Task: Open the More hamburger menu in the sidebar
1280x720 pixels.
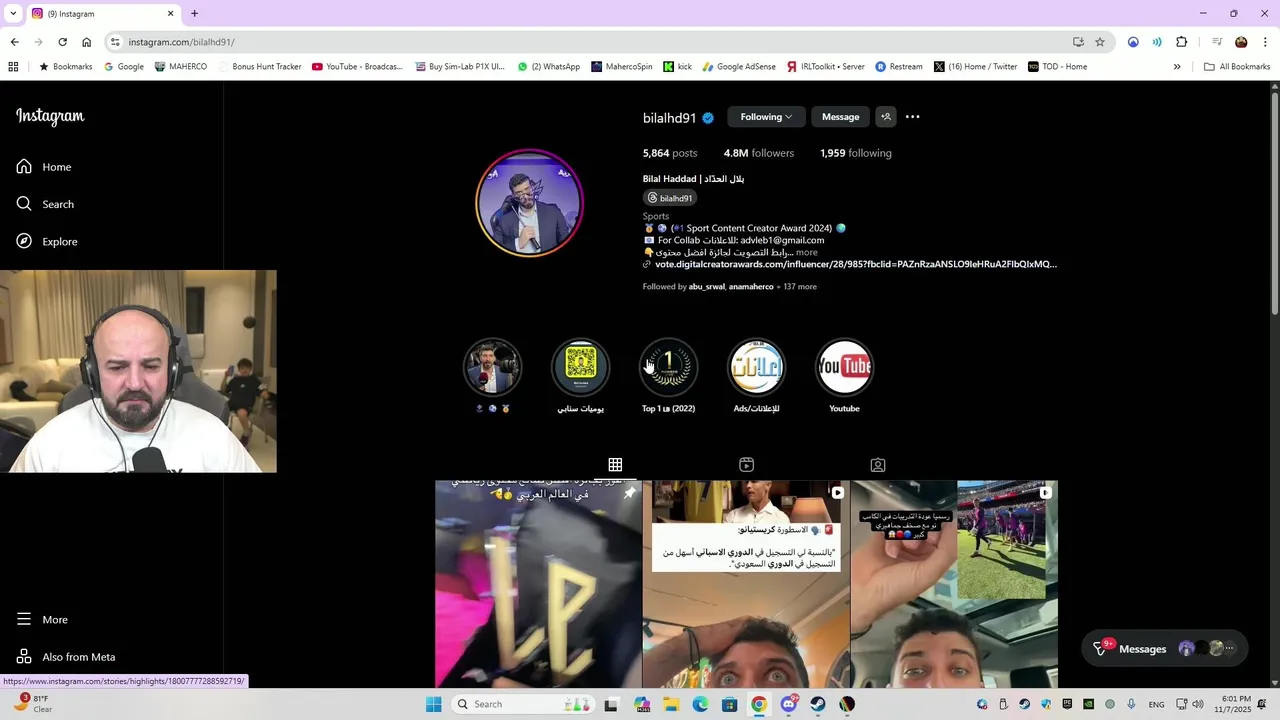Action: pyautogui.click(x=42, y=619)
